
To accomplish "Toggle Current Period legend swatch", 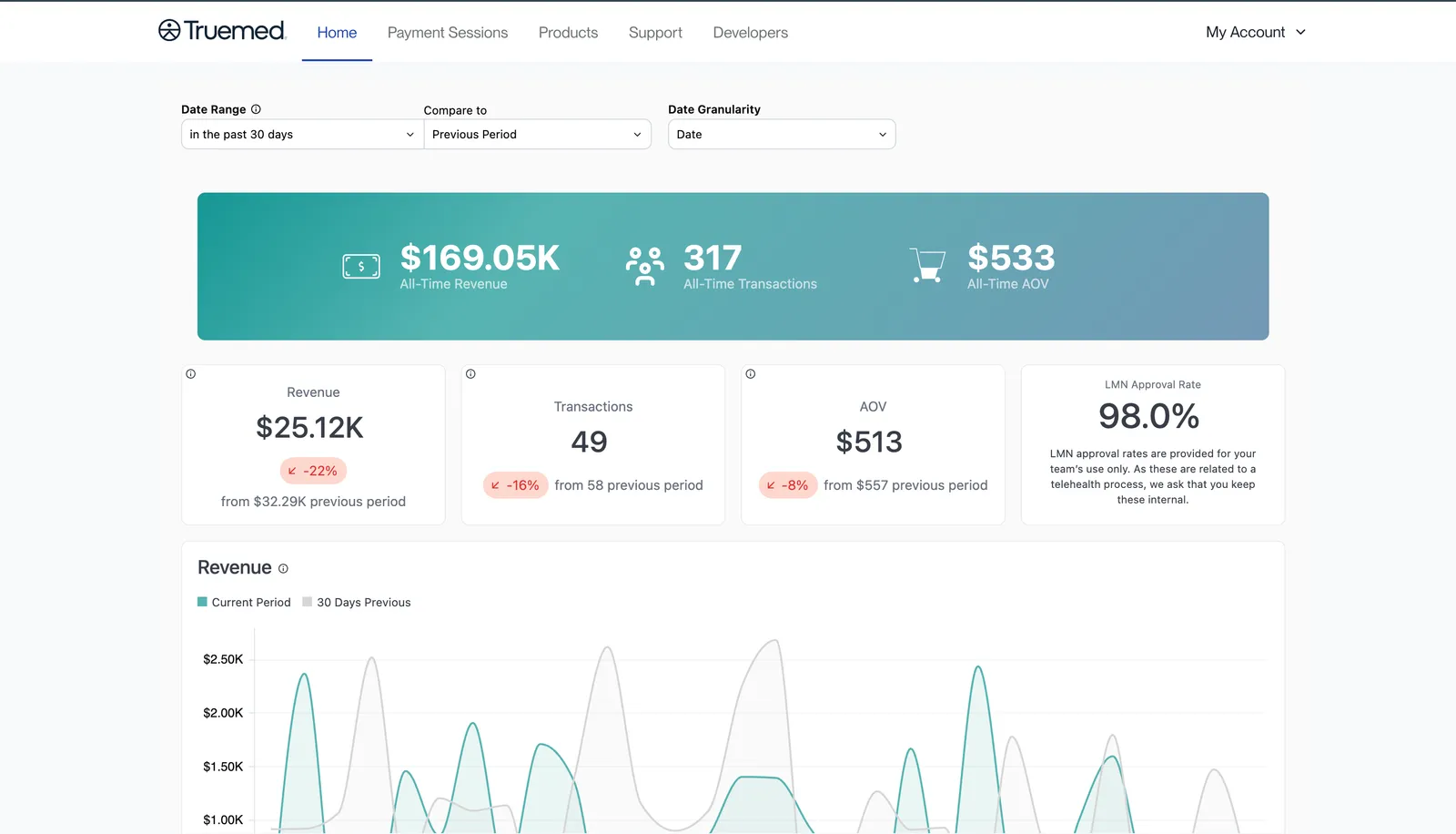I will pos(202,602).
